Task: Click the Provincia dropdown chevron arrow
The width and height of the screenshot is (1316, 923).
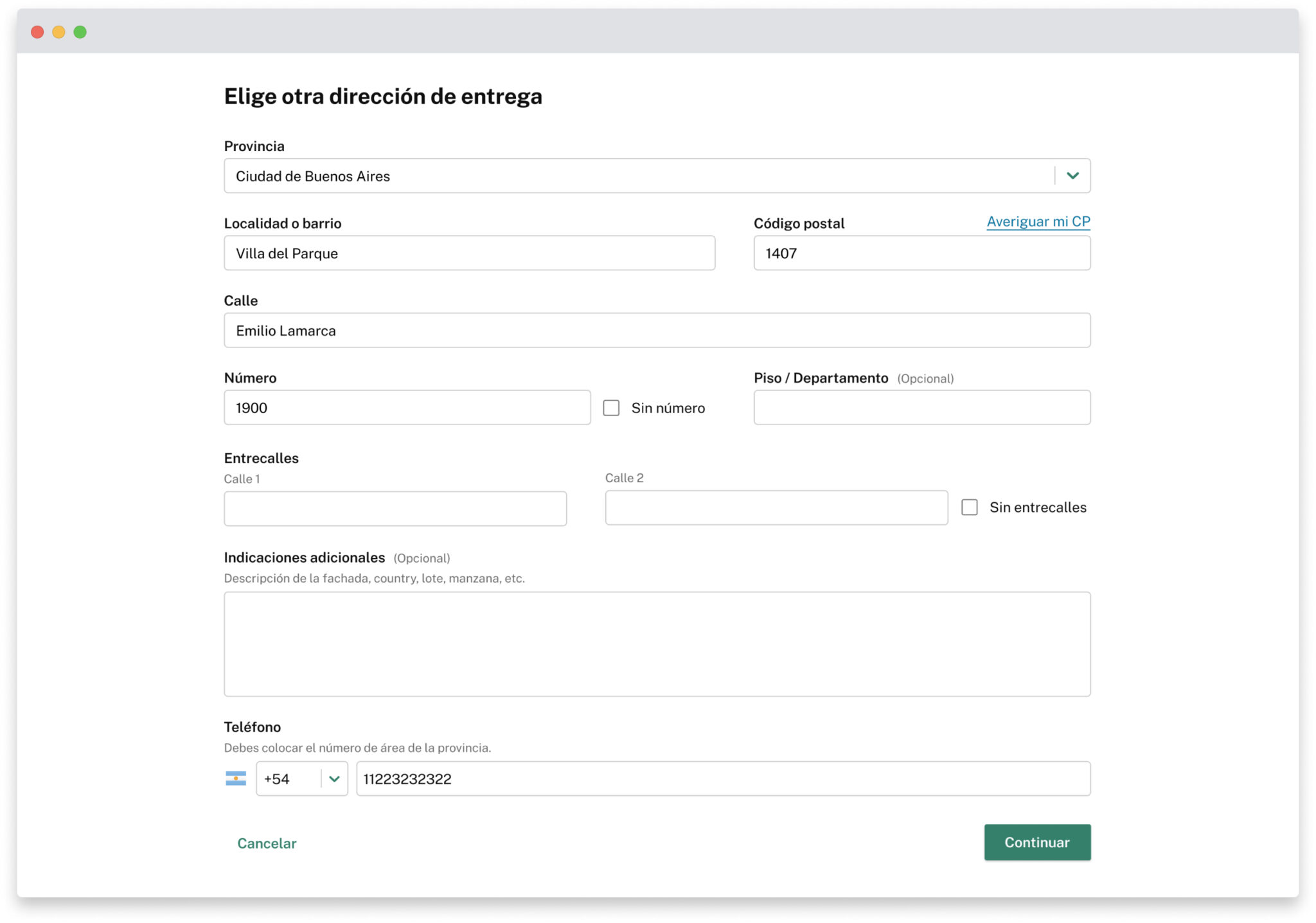Action: point(1072,175)
